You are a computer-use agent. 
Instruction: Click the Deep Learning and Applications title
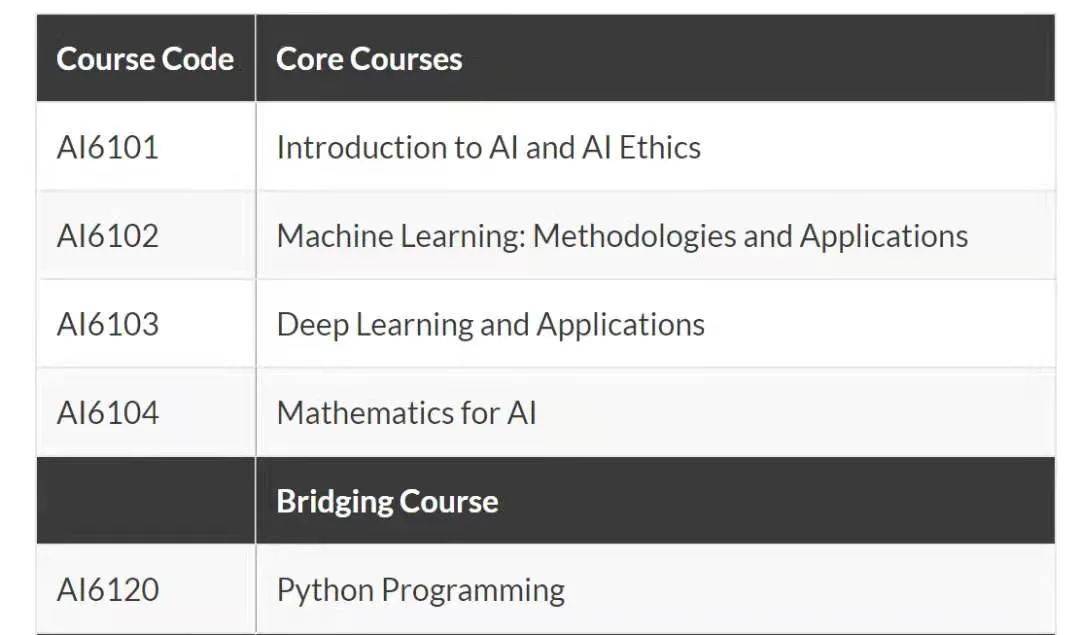[x=490, y=324]
